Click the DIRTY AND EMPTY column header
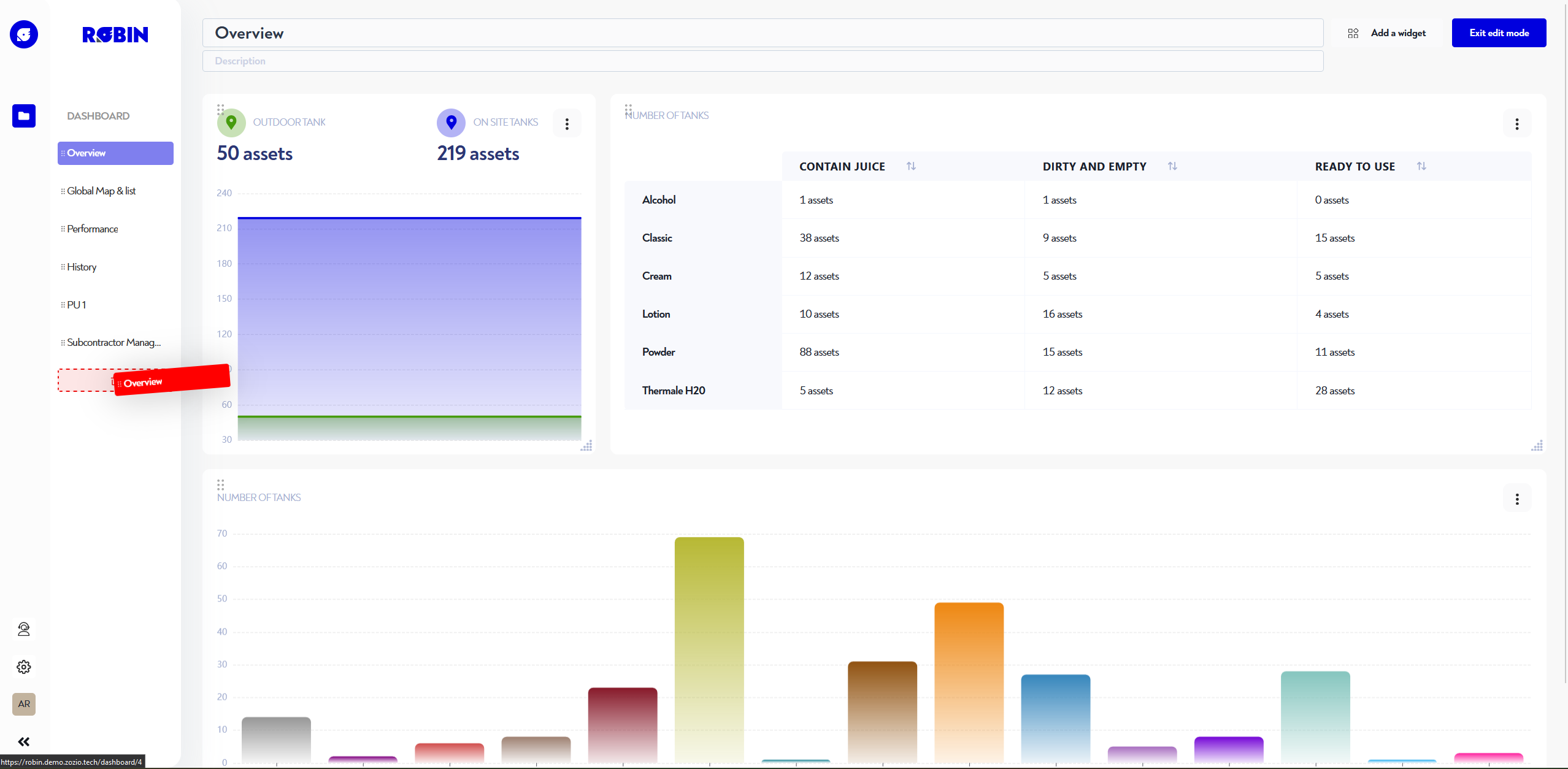 coord(1094,167)
